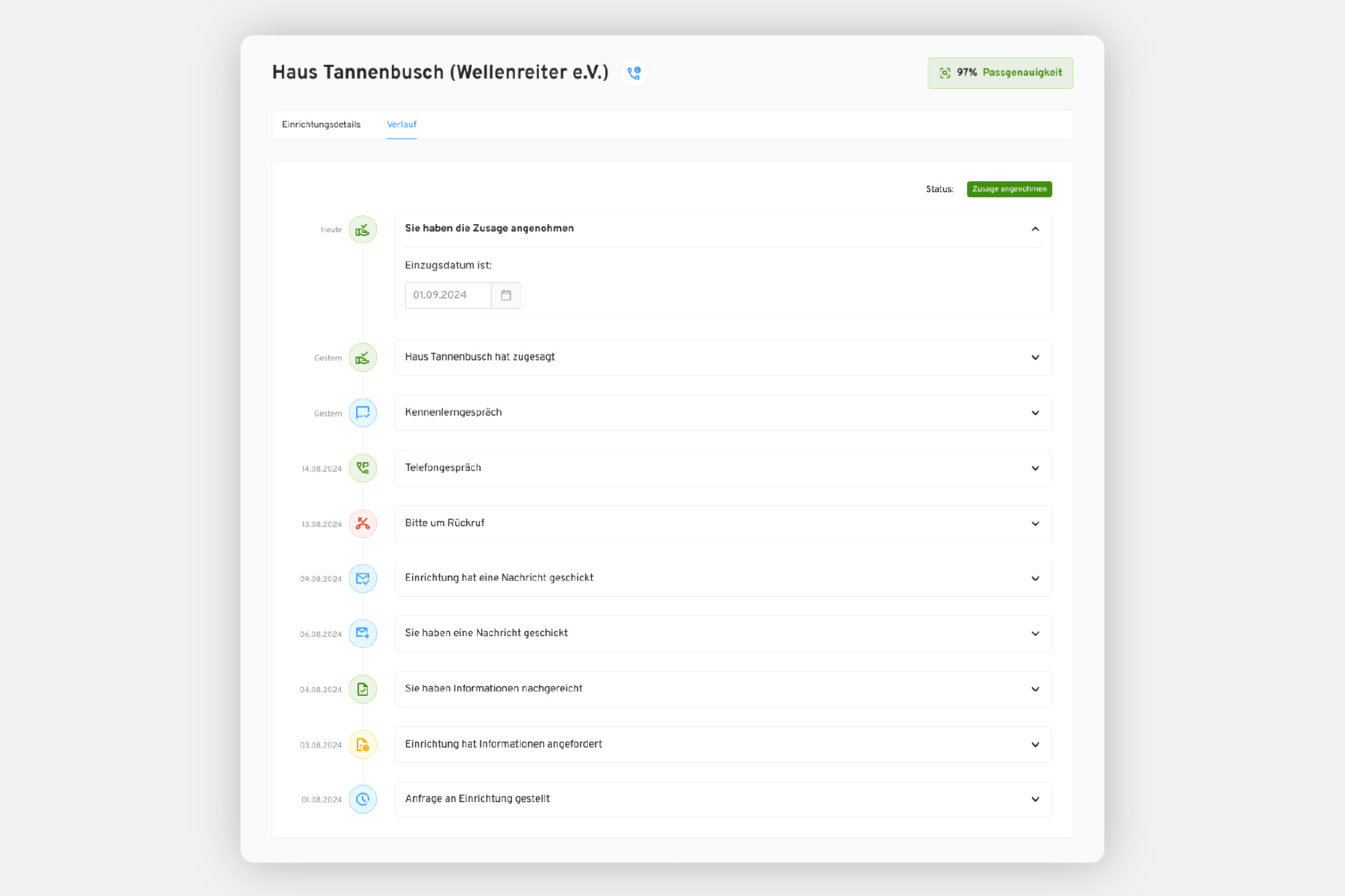The image size is (1345, 896).
Task: Click Sie haben Informationen nachgereicht text
Action: (494, 688)
